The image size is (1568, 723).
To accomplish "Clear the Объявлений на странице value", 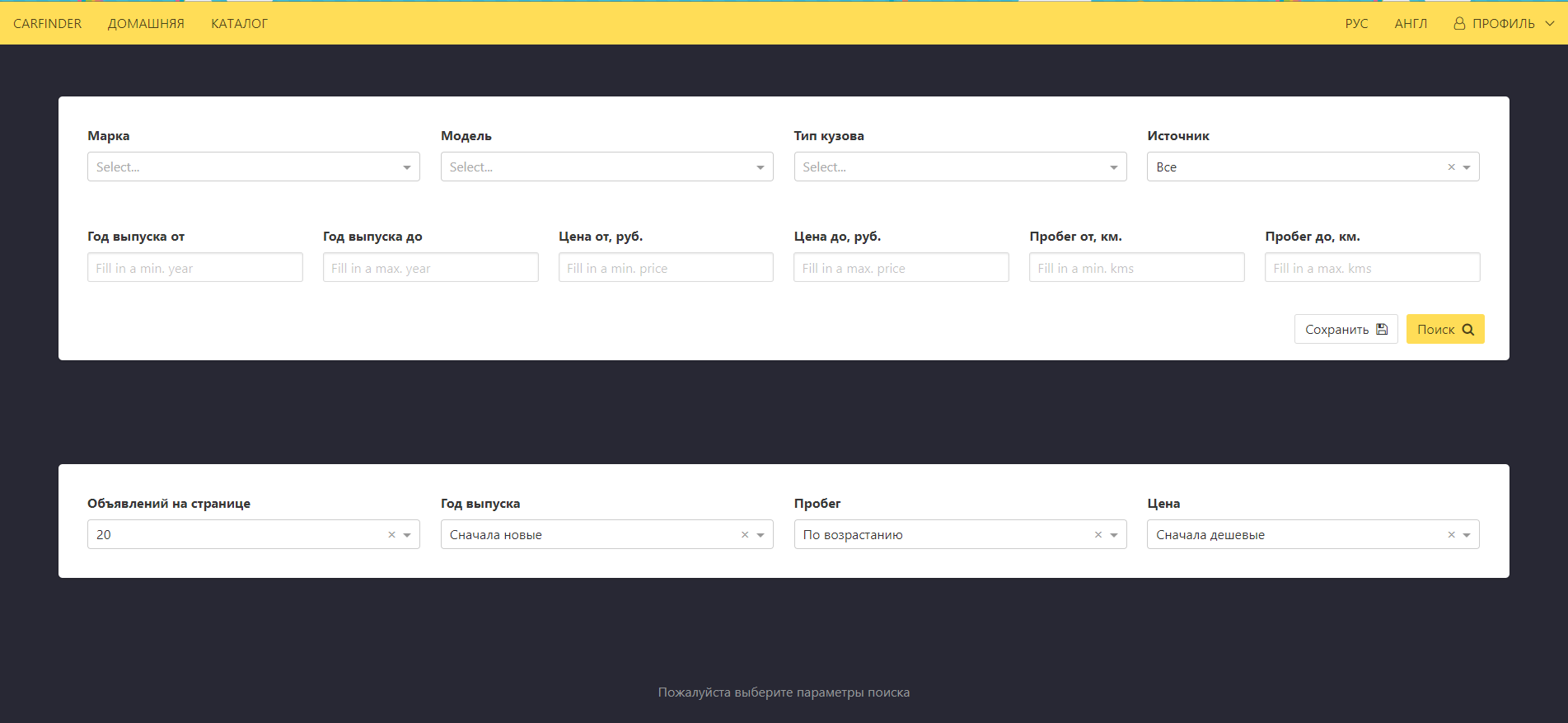I will tap(391, 535).
